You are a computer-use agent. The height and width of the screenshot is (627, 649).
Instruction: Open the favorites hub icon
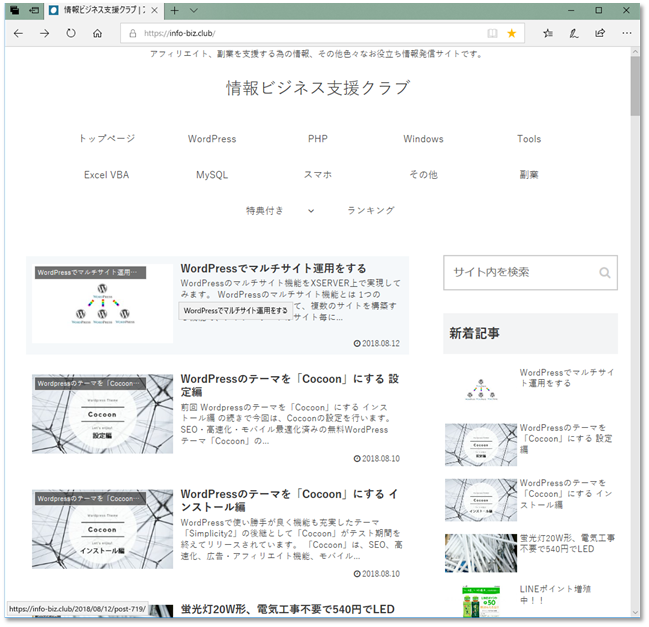(548, 34)
